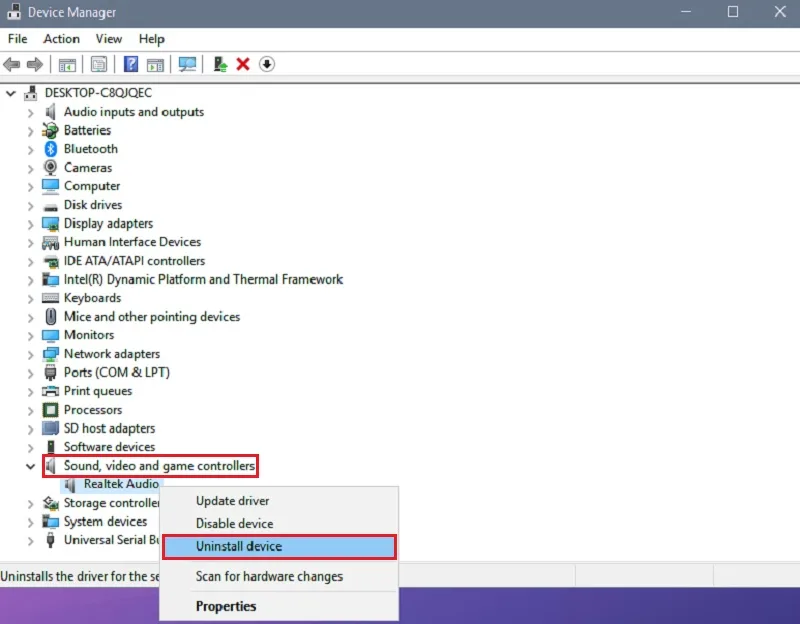The image size is (800, 624).
Task: Open Properties from the context menu
Action: (226, 606)
